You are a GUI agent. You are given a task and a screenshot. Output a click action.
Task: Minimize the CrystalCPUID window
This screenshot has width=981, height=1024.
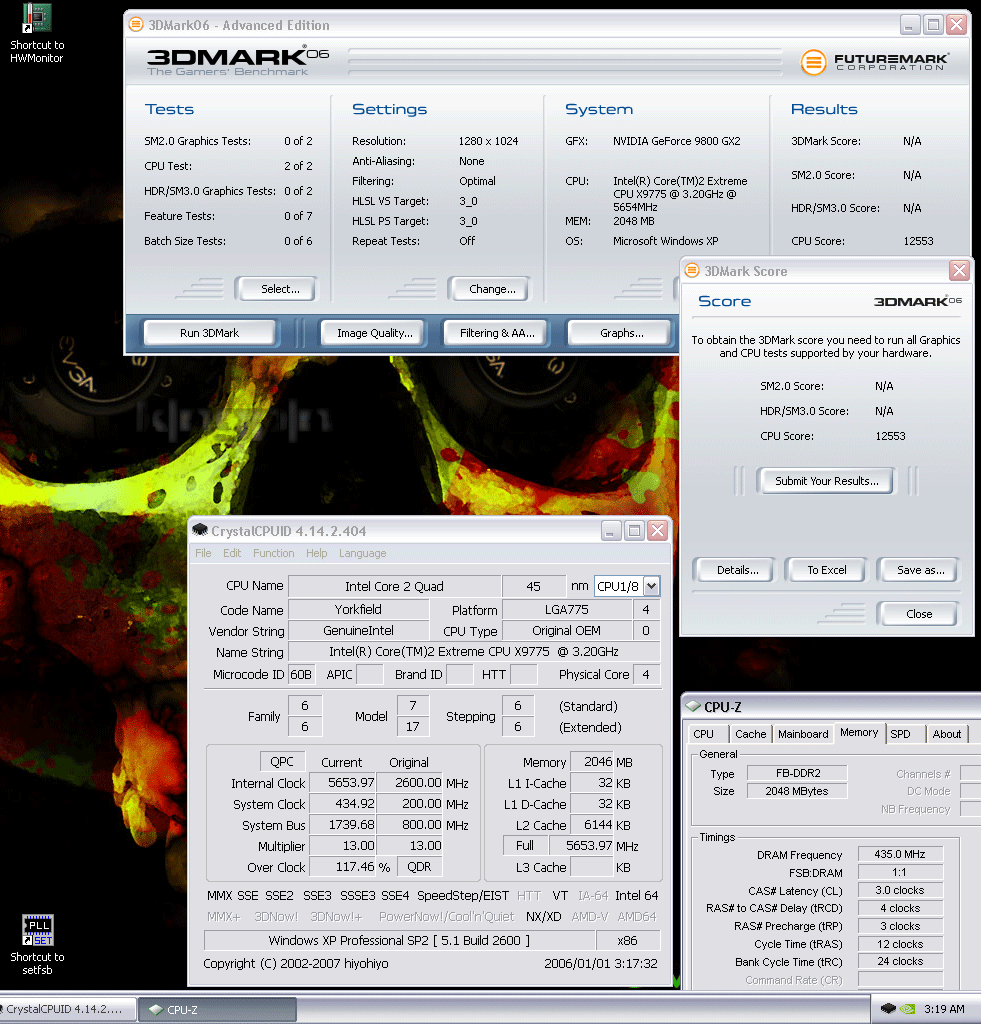pos(611,530)
